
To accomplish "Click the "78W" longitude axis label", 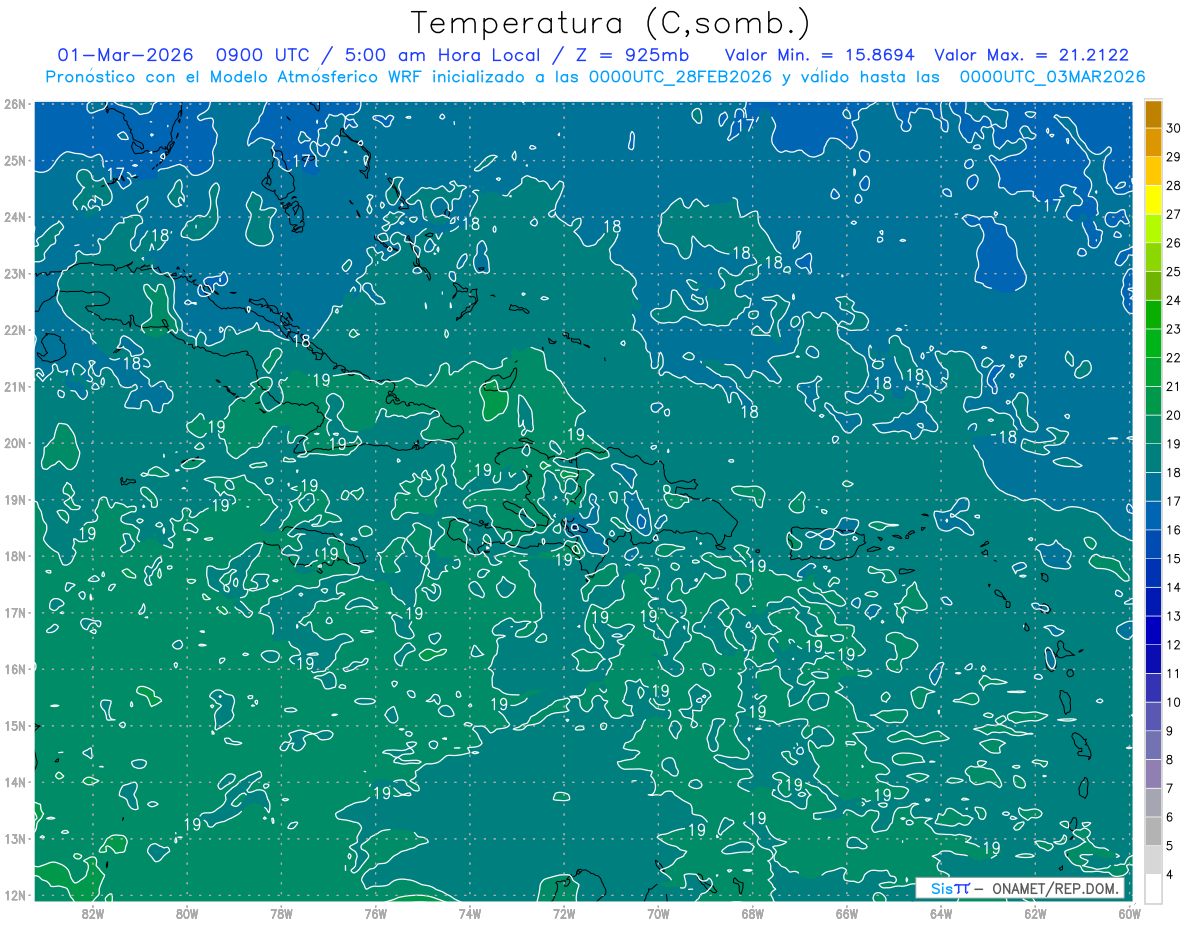I will tap(281, 913).
